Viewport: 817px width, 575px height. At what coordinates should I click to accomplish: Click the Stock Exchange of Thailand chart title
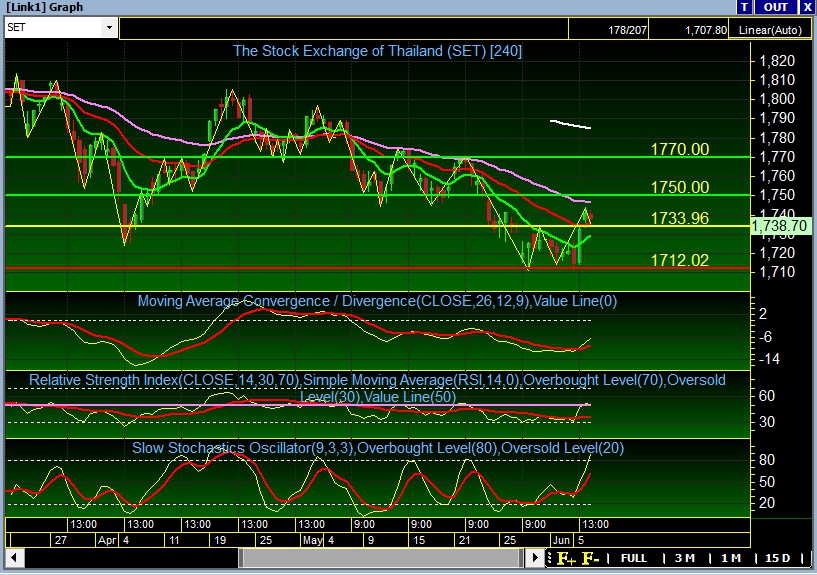(x=377, y=51)
